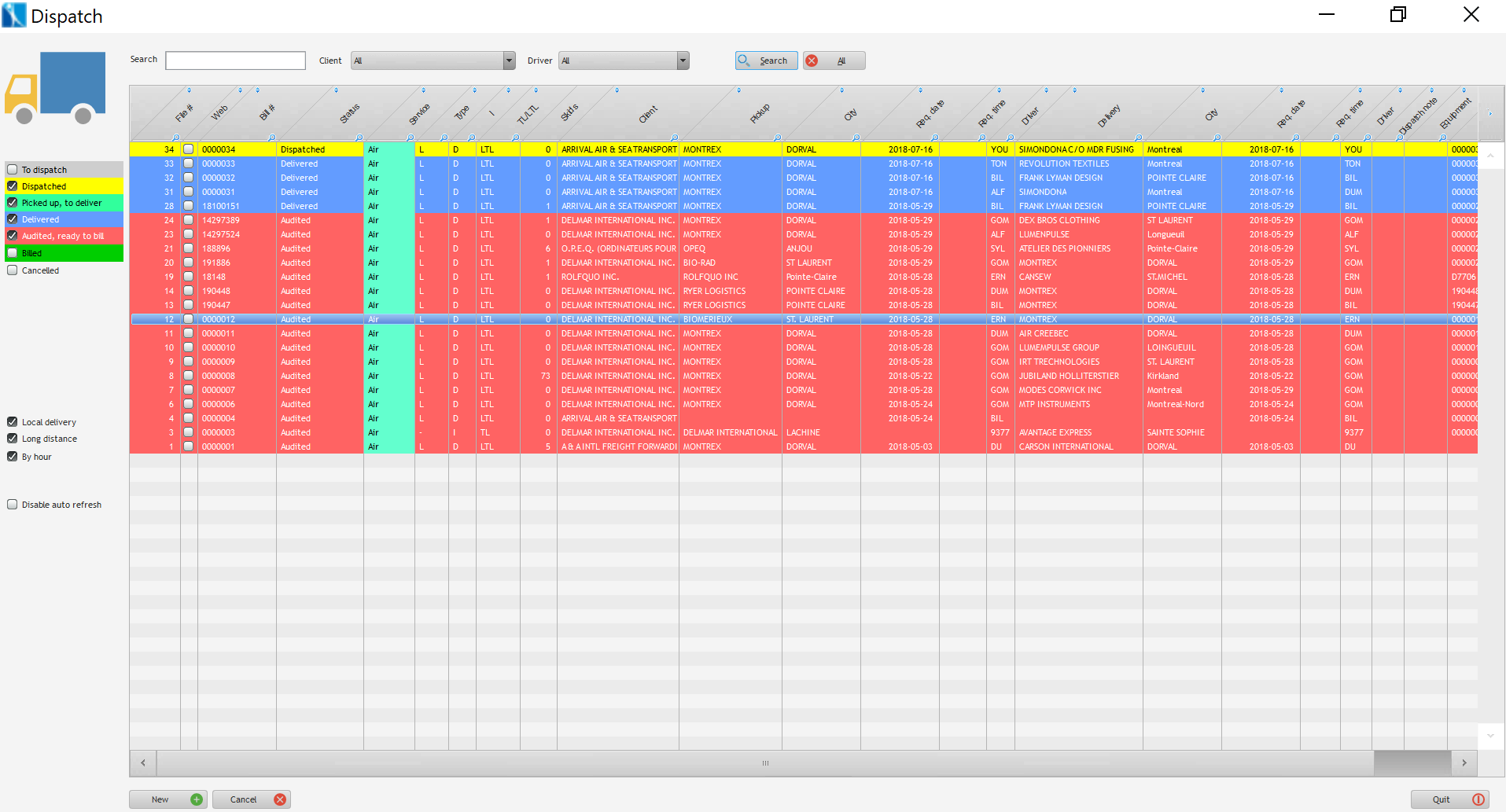Uncheck the Dispatched status filter
The image size is (1506, 812).
click(13, 186)
